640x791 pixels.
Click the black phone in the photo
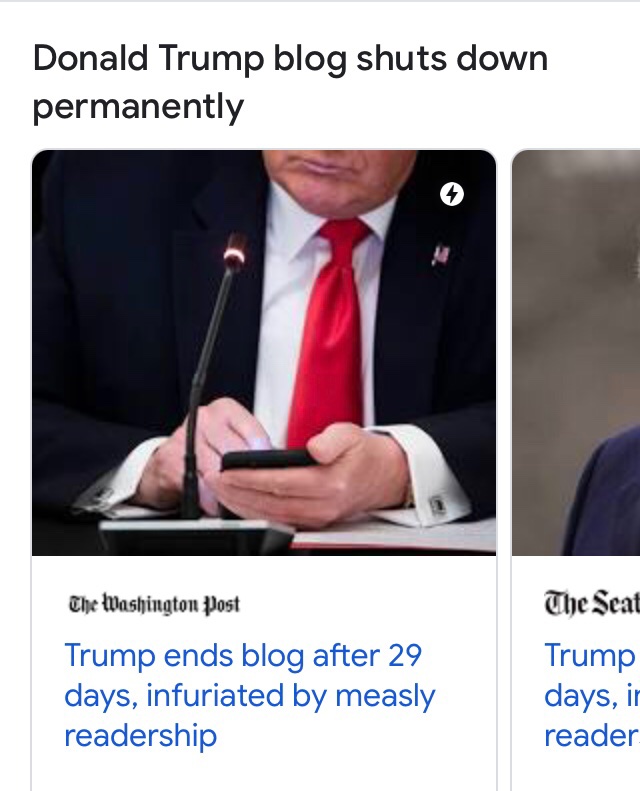(270, 459)
